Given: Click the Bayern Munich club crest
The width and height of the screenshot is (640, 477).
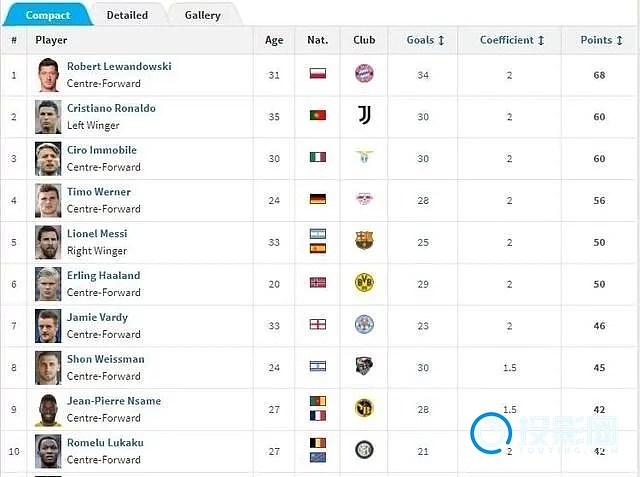Looking at the screenshot, I should 364,74.
